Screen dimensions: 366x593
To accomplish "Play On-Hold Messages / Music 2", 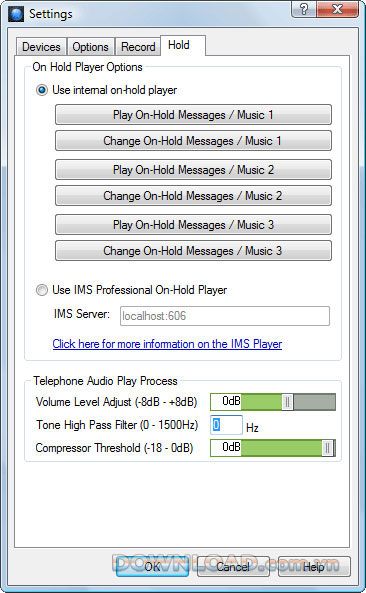I will 193,169.
